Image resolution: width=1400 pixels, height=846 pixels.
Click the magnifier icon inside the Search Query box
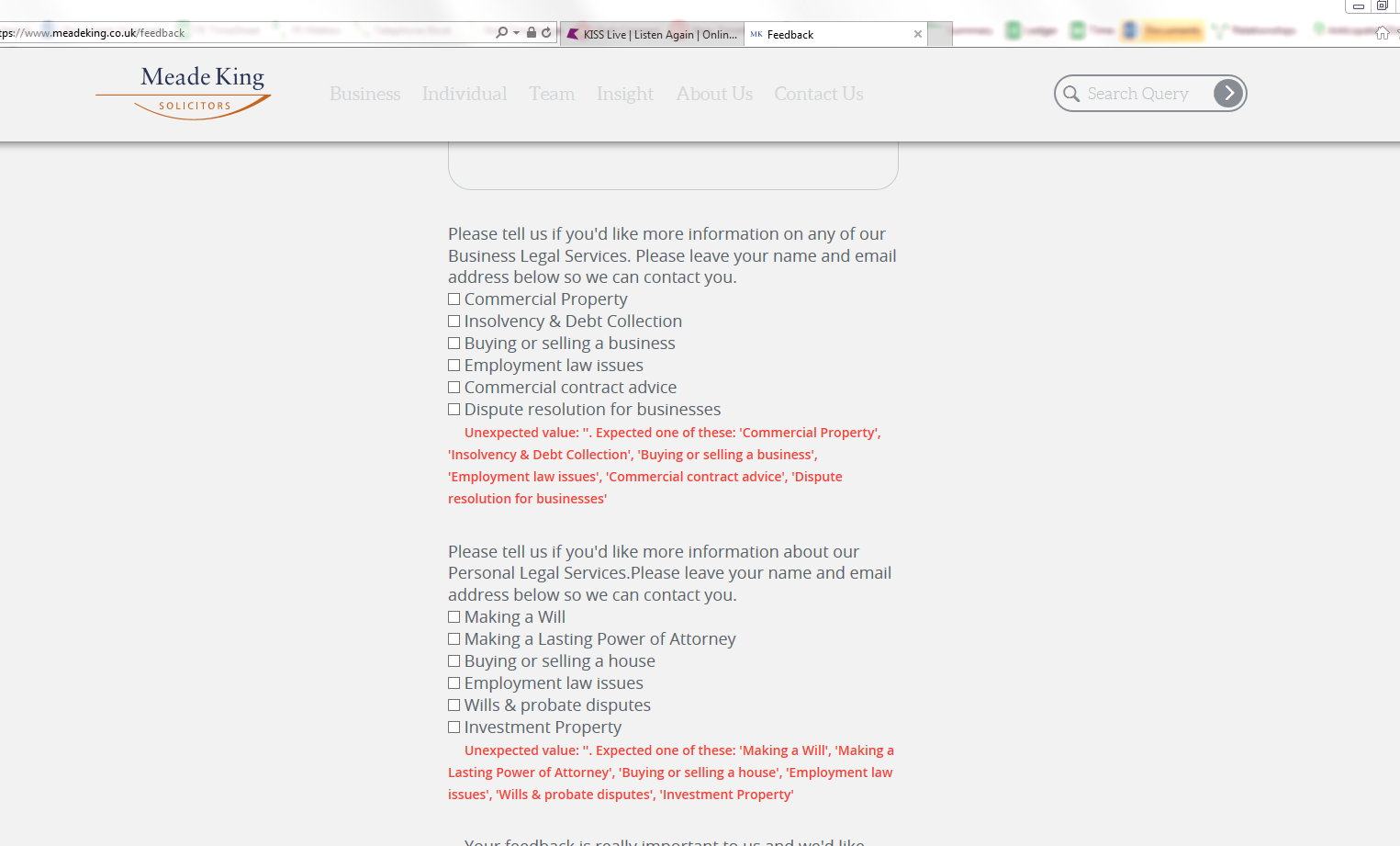[x=1071, y=93]
